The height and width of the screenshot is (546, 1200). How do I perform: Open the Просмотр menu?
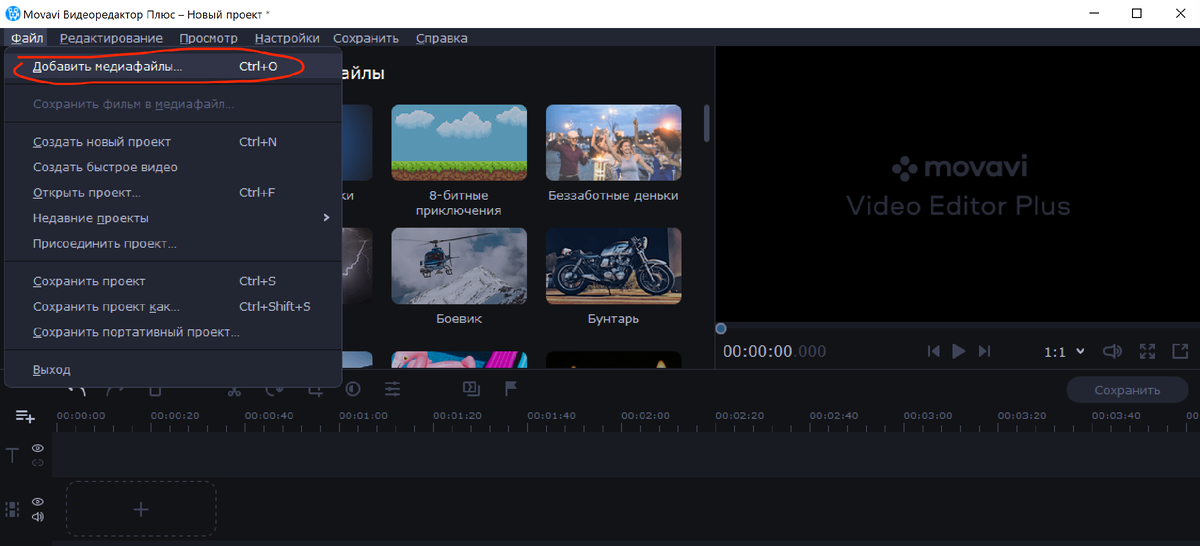point(209,38)
